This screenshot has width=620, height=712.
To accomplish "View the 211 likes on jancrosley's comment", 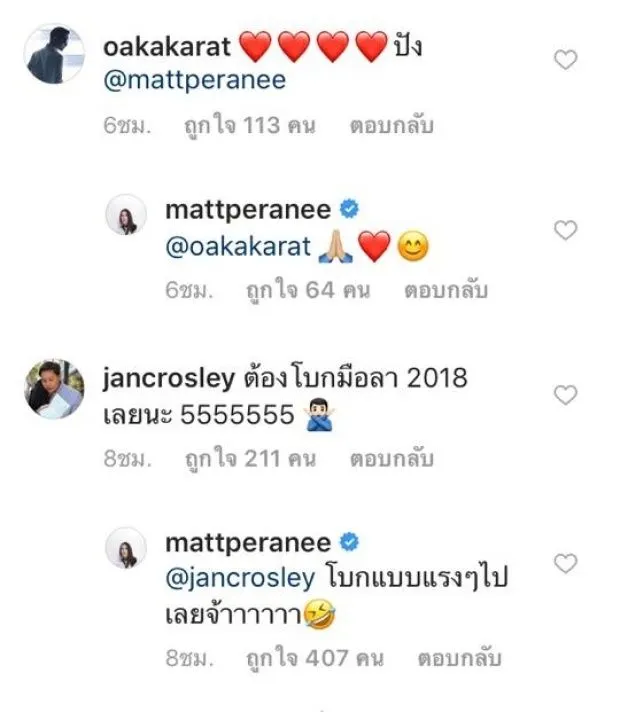I will (250, 459).
